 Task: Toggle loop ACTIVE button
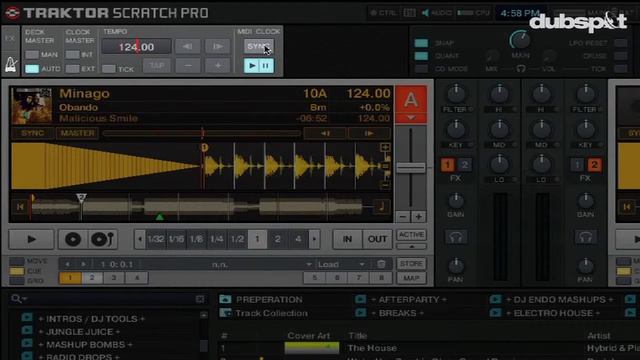tap(411, 235)
